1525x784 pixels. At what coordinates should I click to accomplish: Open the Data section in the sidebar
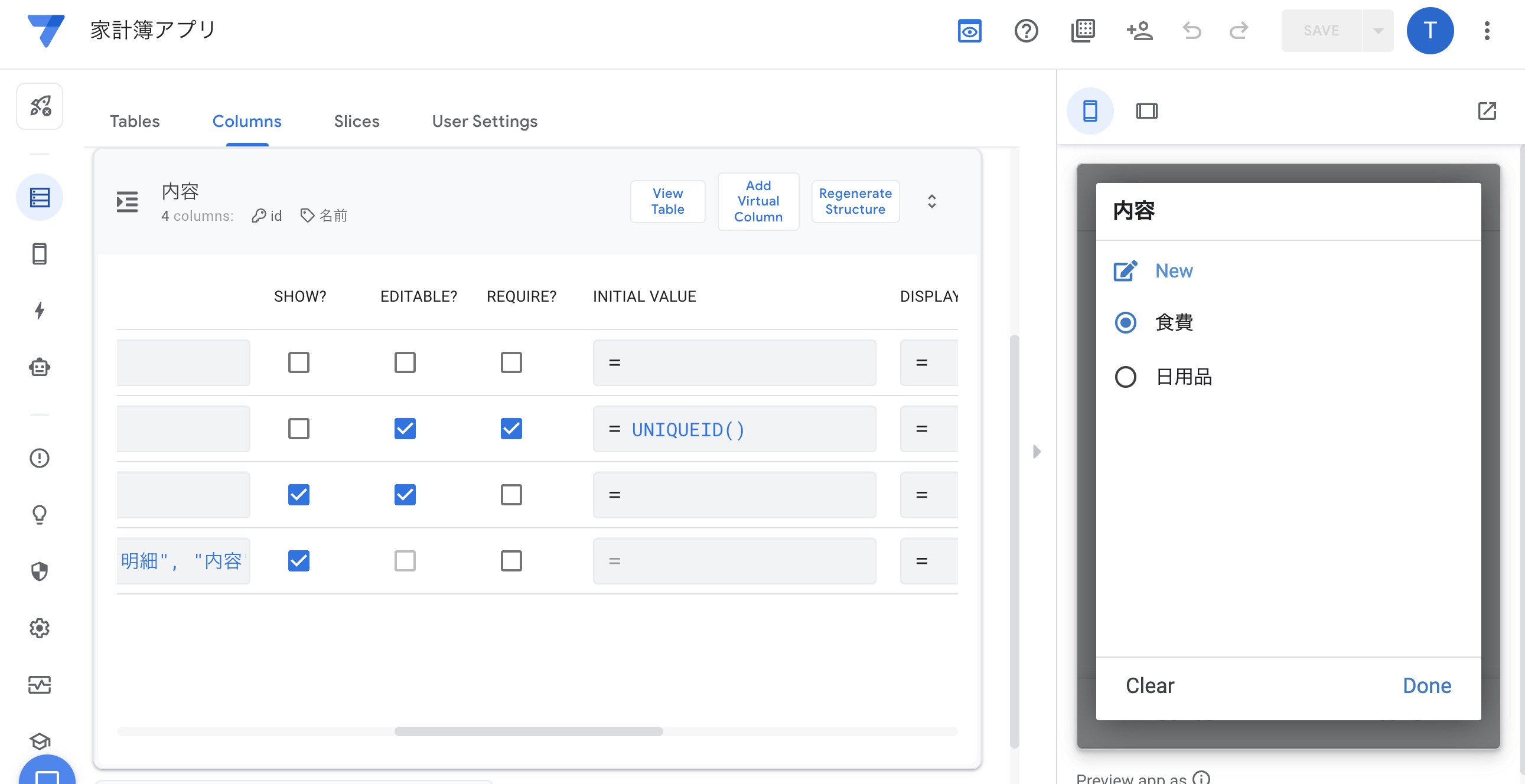click(x=39, y=197)
